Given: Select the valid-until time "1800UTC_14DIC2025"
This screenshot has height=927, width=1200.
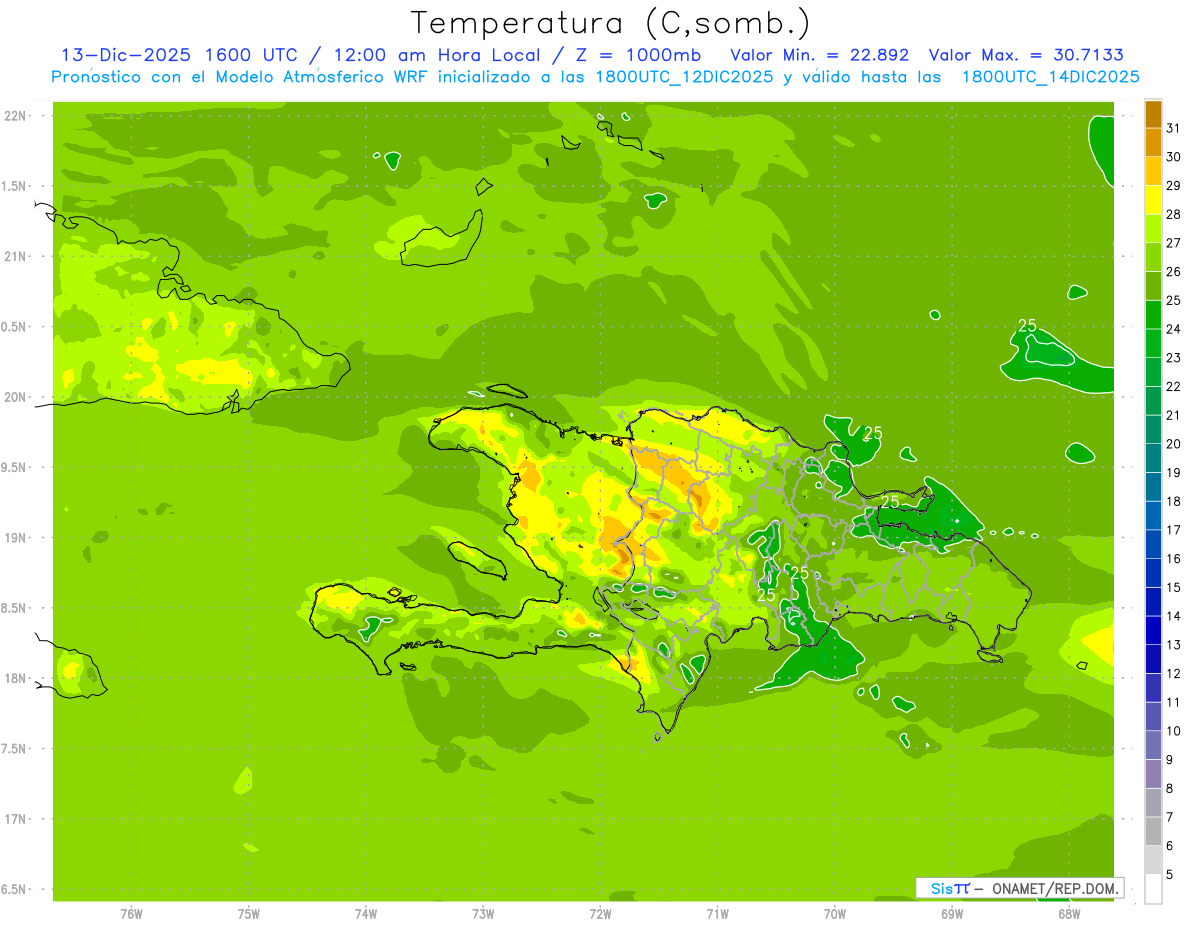Looking at the screenshot, I should point(1051,77).
